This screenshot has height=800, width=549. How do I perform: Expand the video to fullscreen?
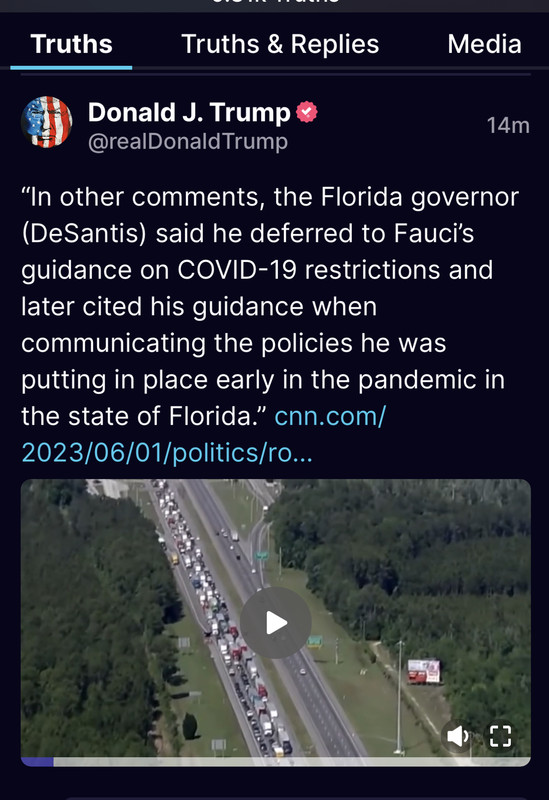pyautogui.click(x=500, y=736)
